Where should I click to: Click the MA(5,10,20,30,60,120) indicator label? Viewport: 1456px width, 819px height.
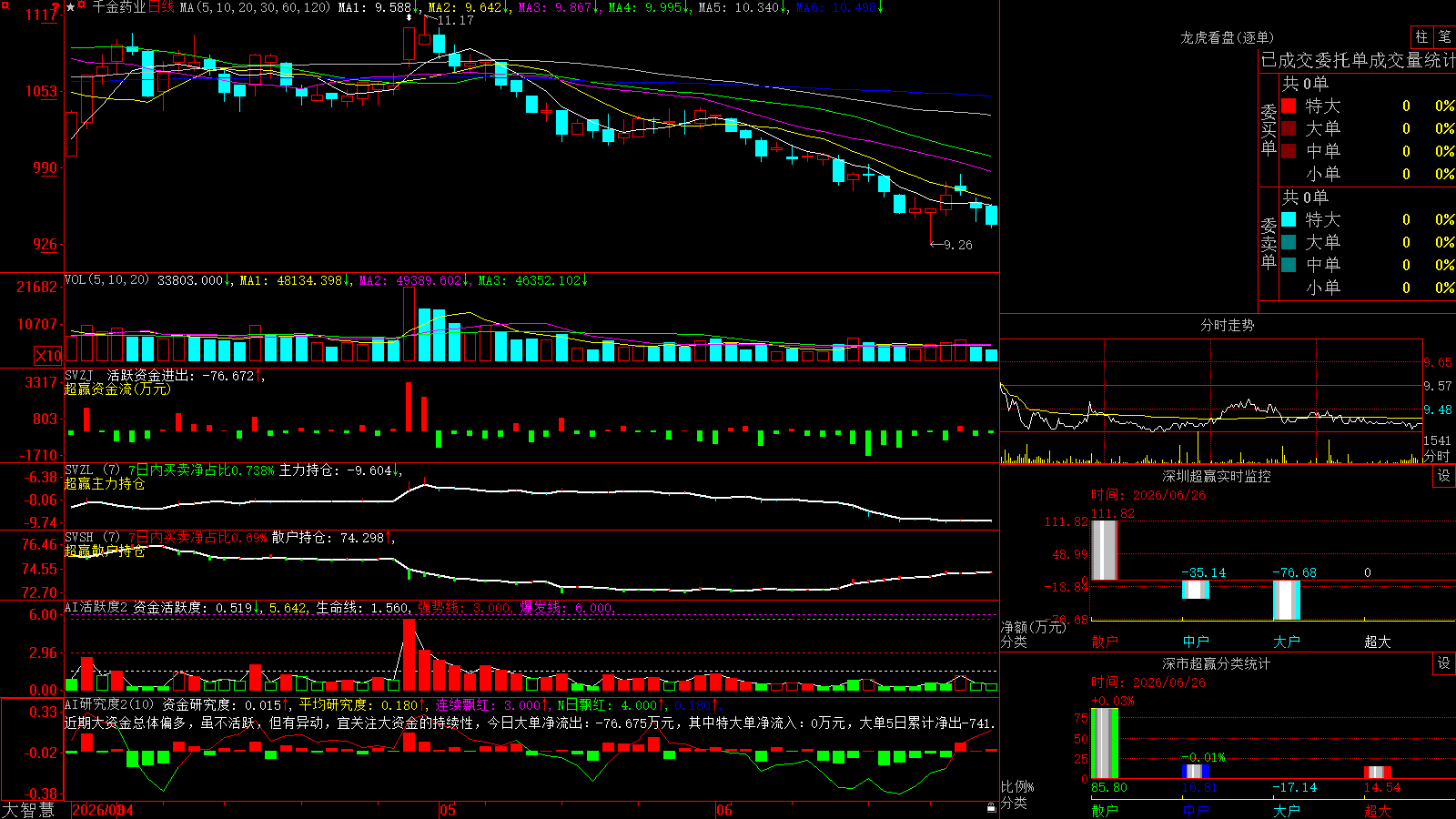(x=255, y=7)
